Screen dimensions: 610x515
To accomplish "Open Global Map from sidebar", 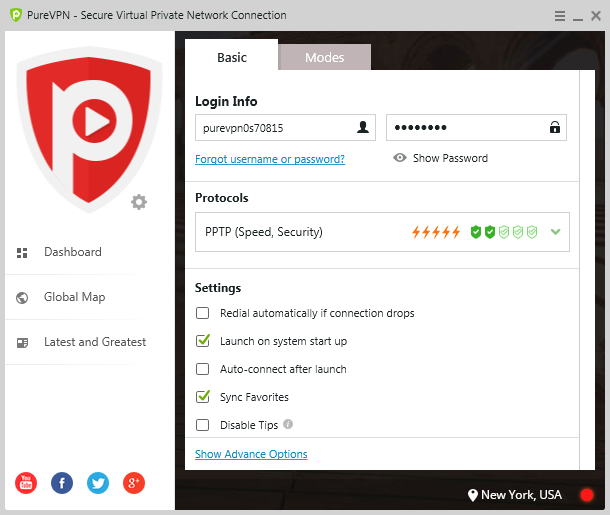I will tap(74, 297).
